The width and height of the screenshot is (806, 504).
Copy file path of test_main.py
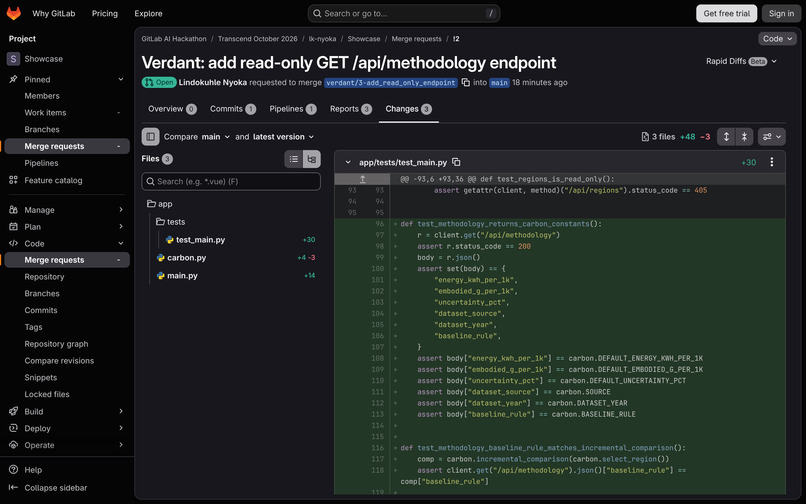coord(456,162)
